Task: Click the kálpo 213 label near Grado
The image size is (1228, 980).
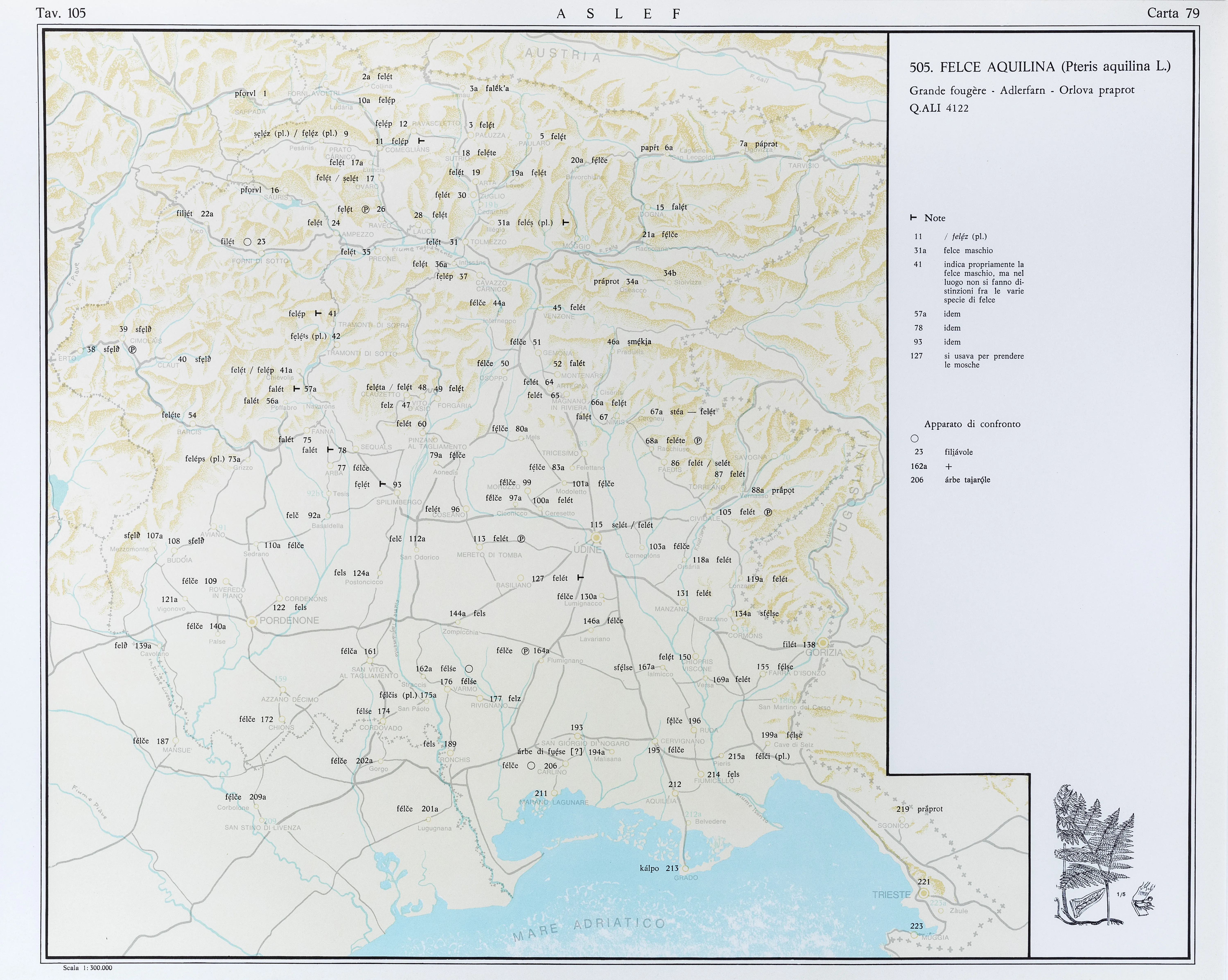Action: (659, 868)
